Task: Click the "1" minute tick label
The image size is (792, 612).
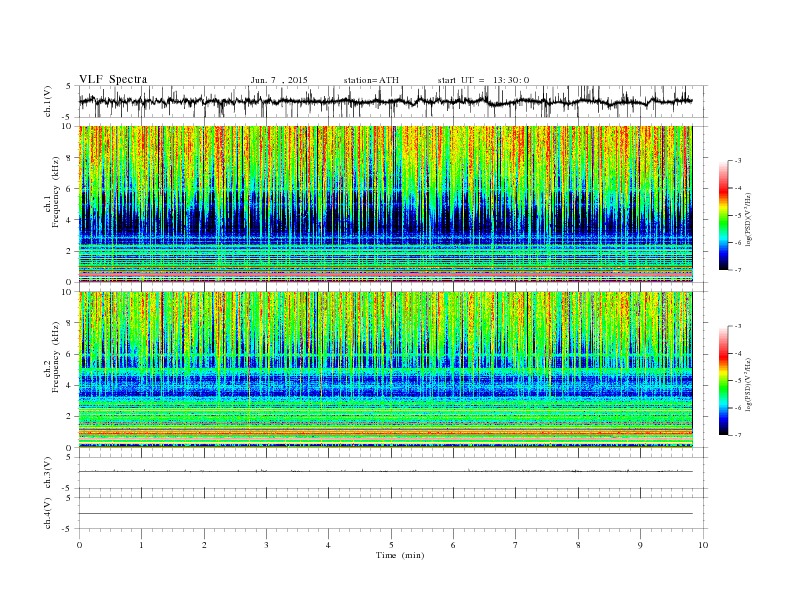Action: 141,545
